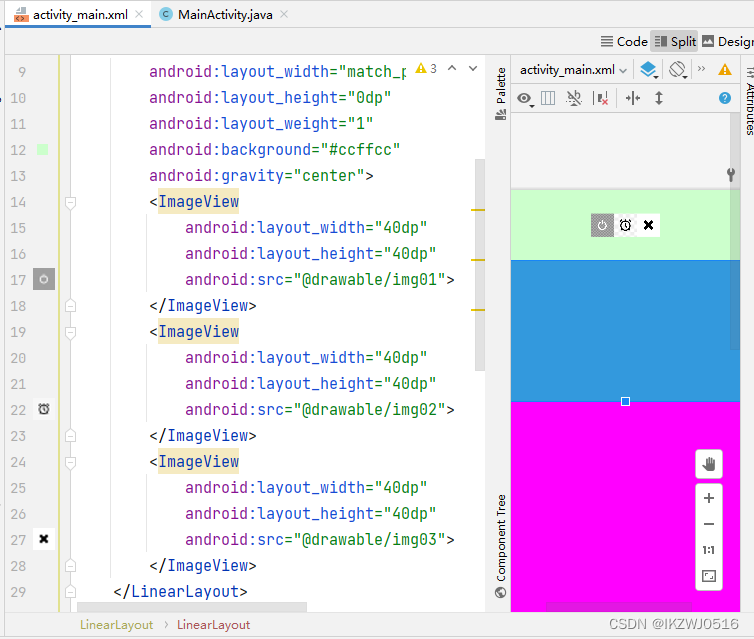The image size is (754, 639).
Task: Go to previous highlighted problem arrow
Action: tap(452, 69)
